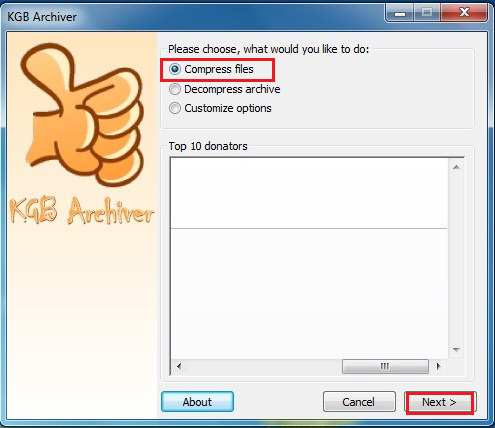Click the down arrow of vertical scrollbar
The height and width of the screenshot is (428, 495).
pyautogui.click(x=456, y=350)
